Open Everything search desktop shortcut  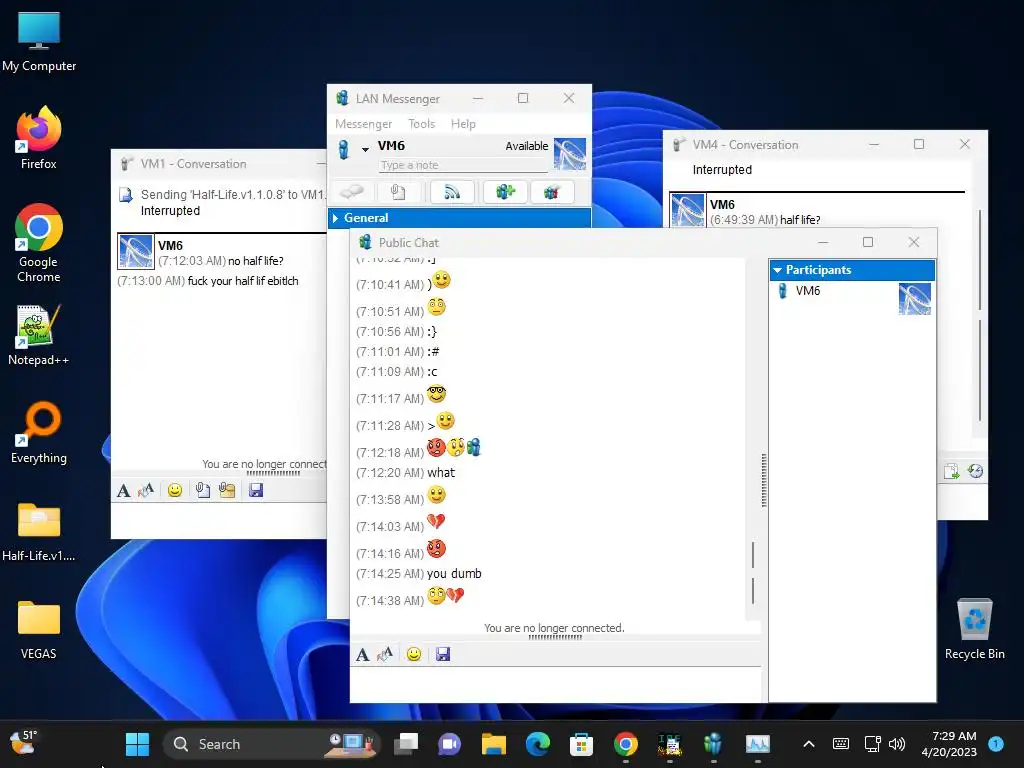39,432
